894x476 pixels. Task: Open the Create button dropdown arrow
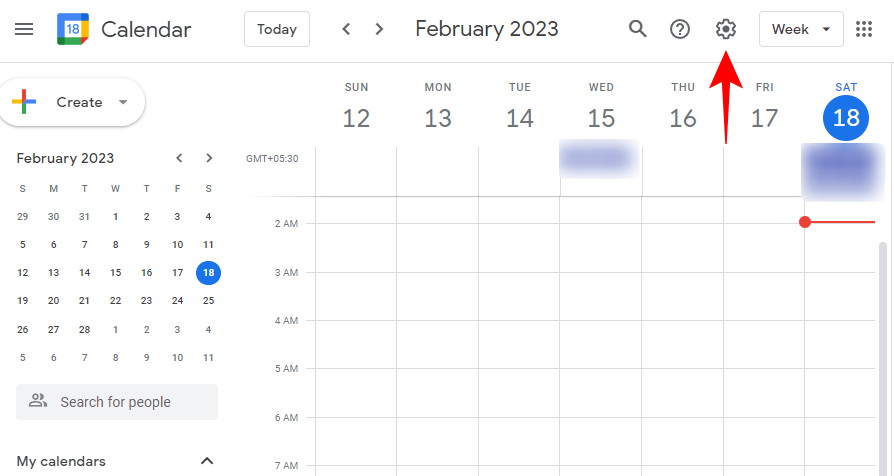[123, 102]
